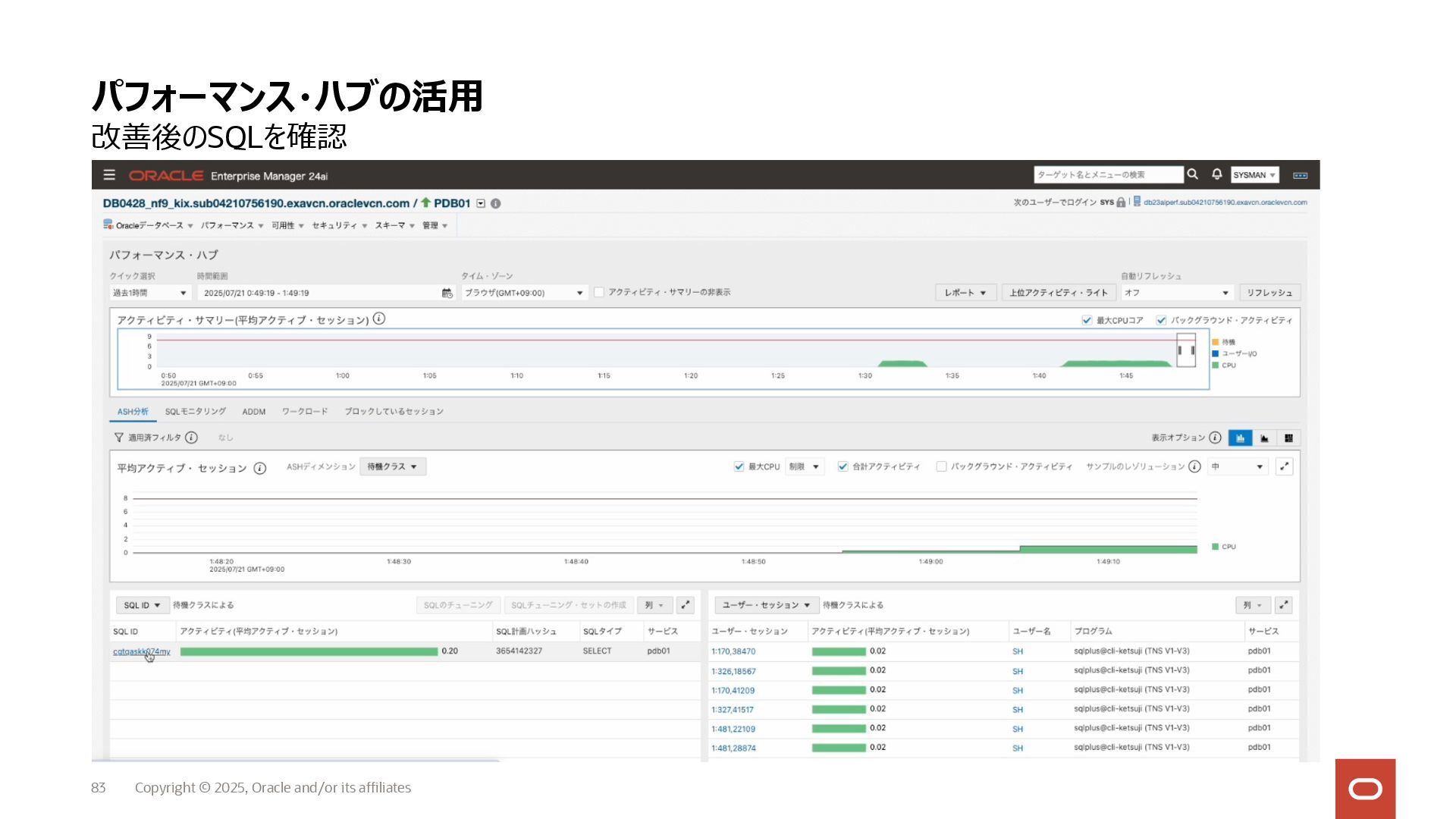Open the time zone dropdown

click(x=524, y=293)
